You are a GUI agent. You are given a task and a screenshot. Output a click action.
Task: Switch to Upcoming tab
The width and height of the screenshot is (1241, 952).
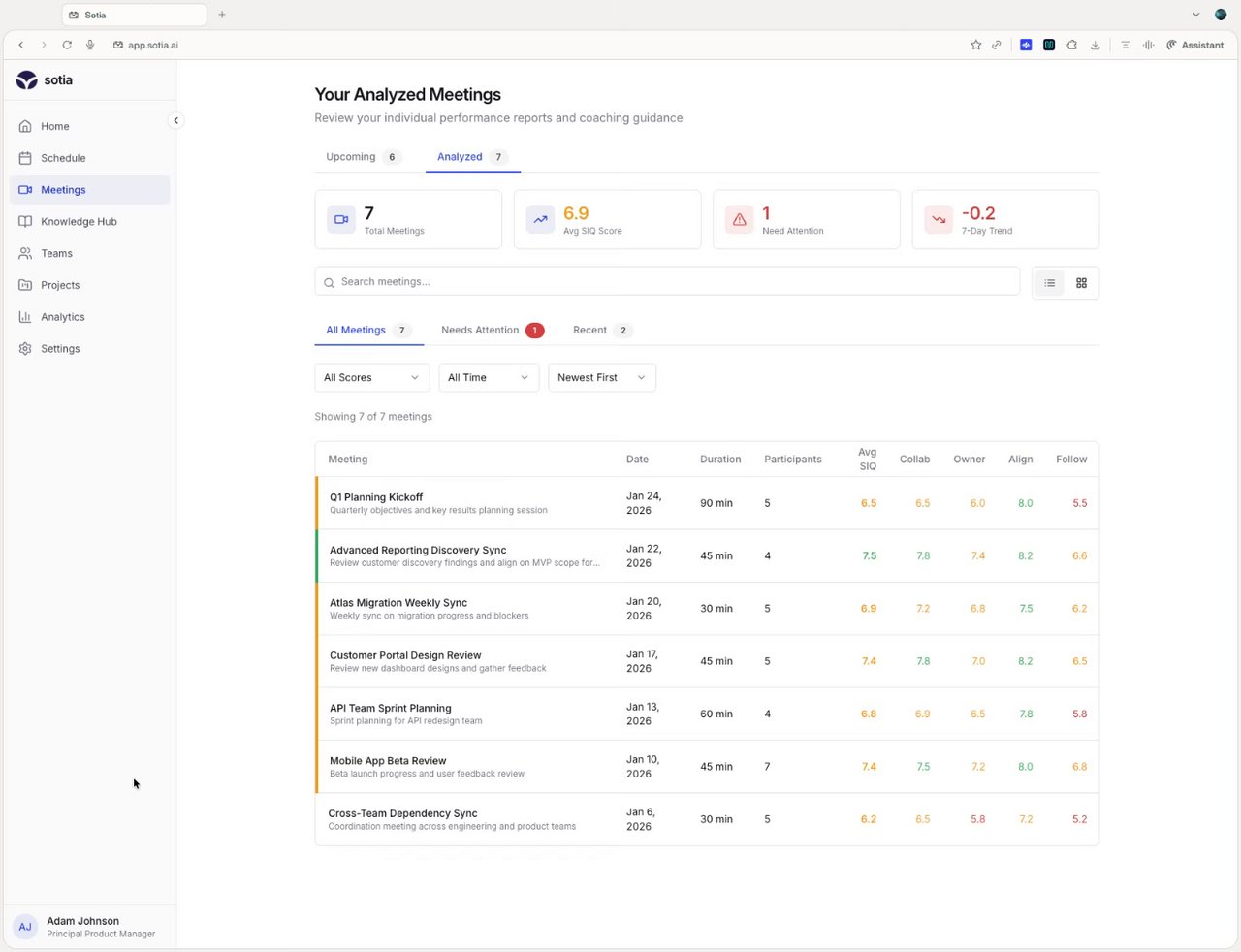click(x=364, y=157)
